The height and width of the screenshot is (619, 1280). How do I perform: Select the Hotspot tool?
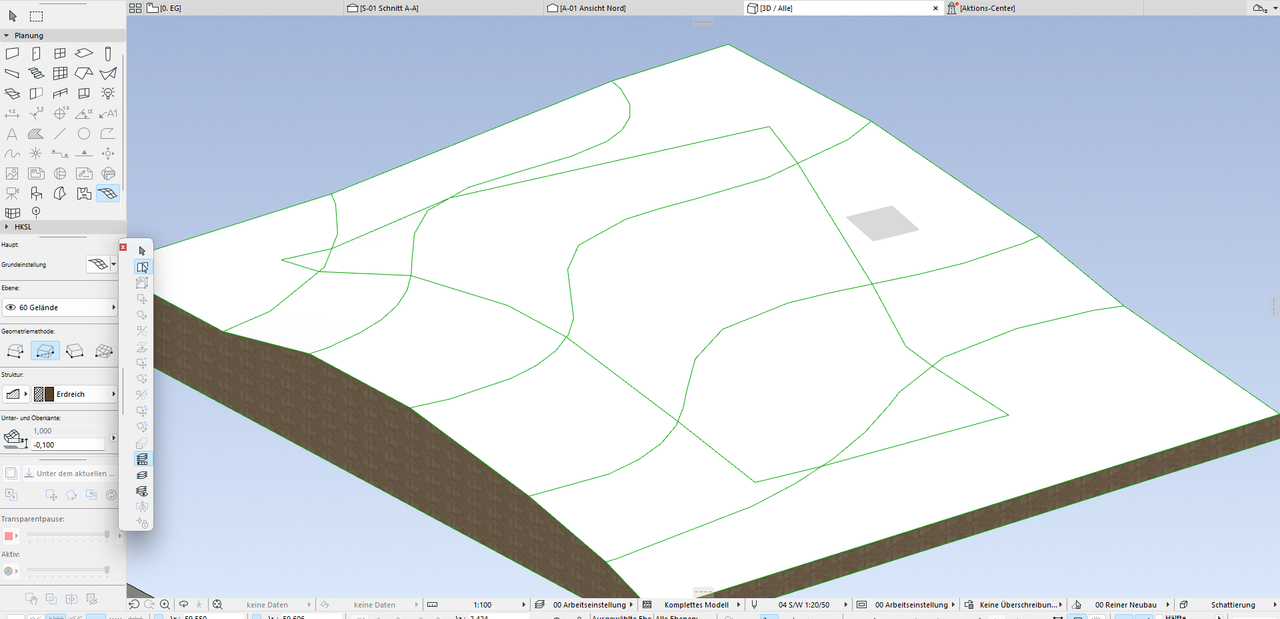pyautogui.click(x=36, y=153)
